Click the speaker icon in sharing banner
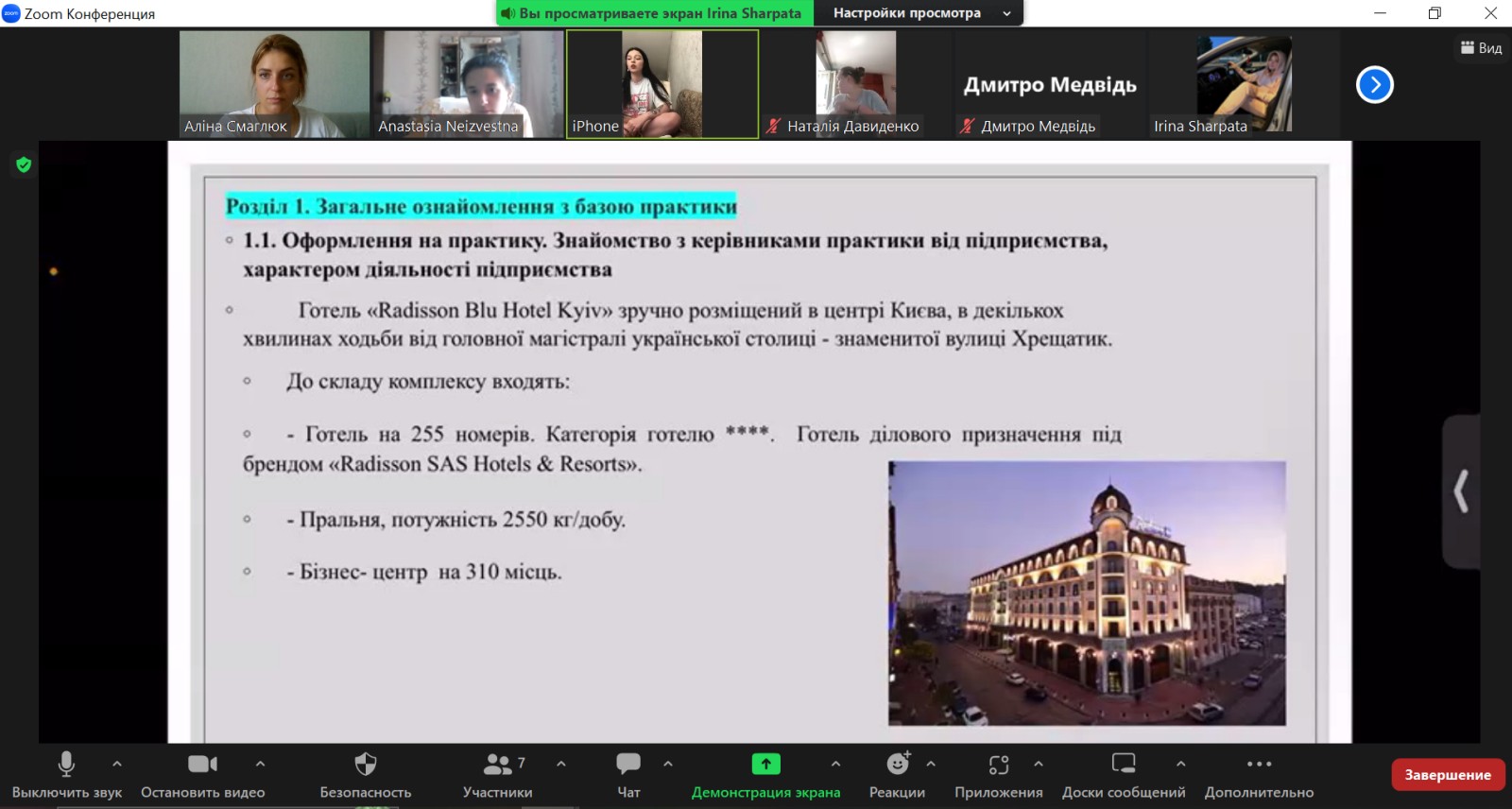This screenshot has width=1512, height=809. click(508, 13)
